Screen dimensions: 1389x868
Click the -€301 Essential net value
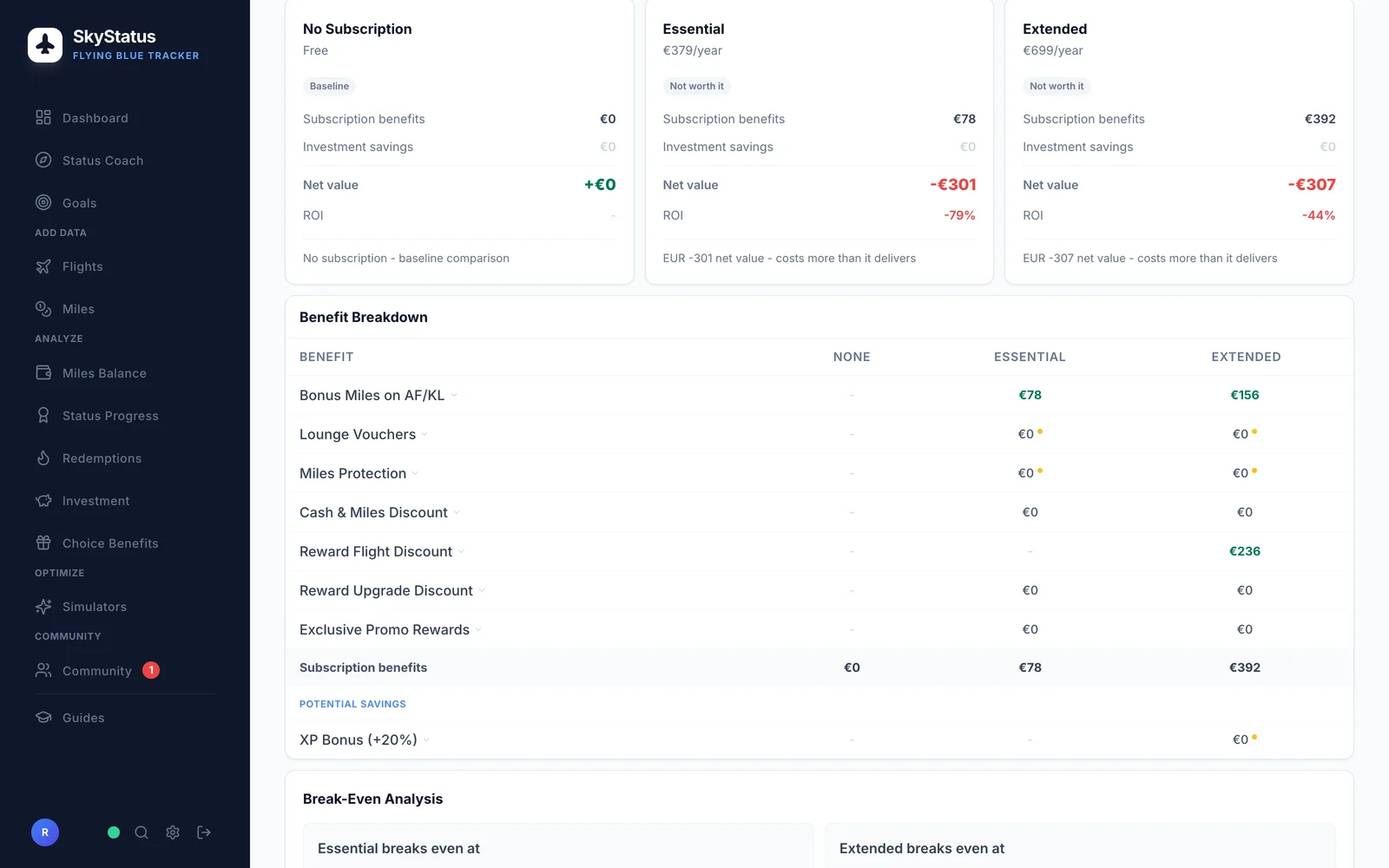[x=952, y=184]
